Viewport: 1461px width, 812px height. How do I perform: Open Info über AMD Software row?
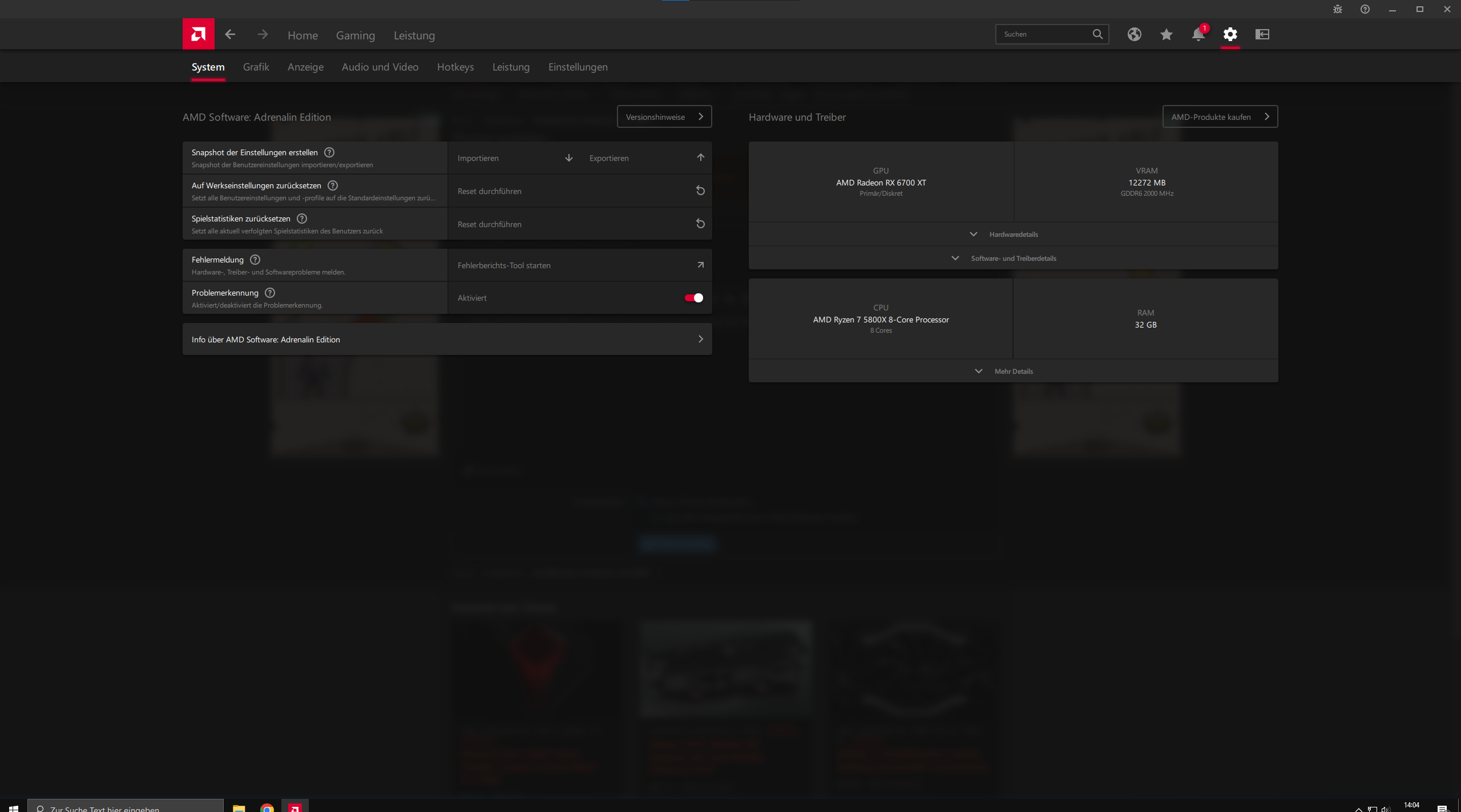coord(447,340)
